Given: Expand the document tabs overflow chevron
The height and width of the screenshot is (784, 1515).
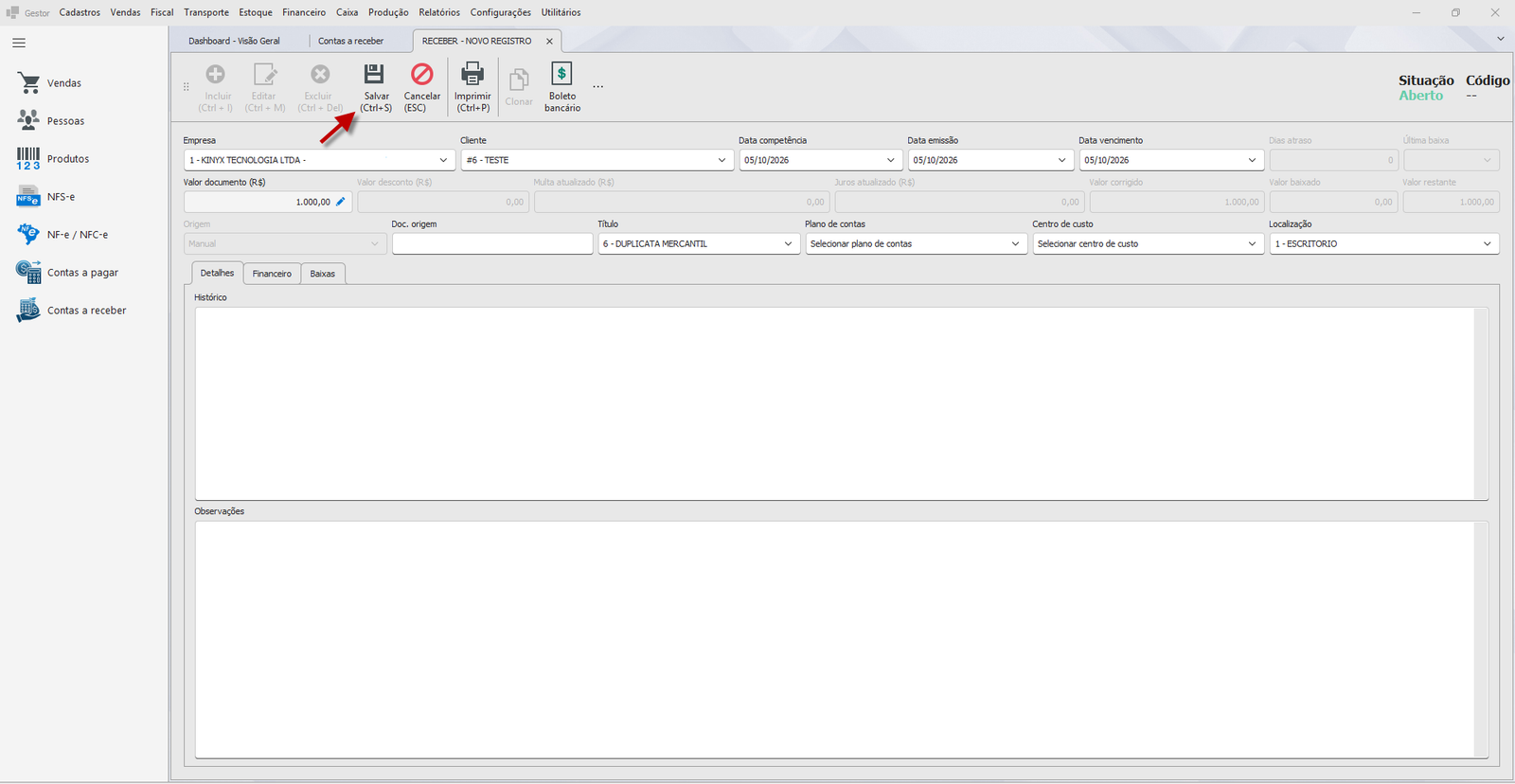Looking at the screenshot, I should [x=1501, y=39].
